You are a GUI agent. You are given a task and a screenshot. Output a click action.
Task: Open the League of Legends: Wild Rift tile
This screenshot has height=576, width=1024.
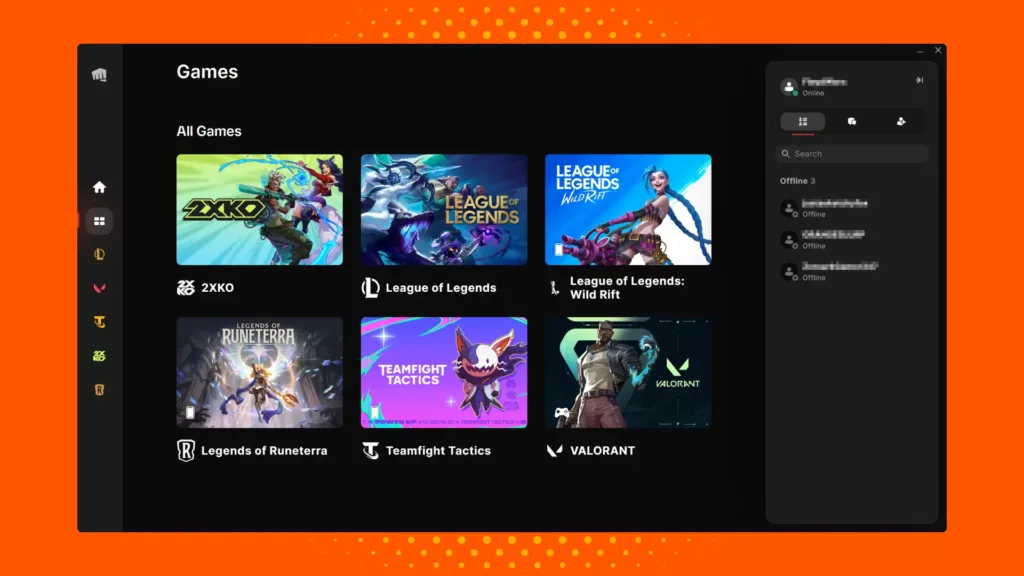coord(628,208)
